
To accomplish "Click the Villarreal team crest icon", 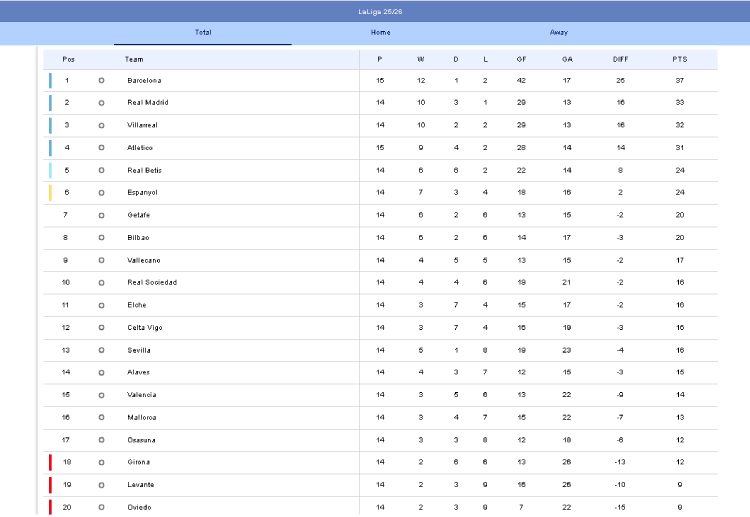I will pos(101,125).
